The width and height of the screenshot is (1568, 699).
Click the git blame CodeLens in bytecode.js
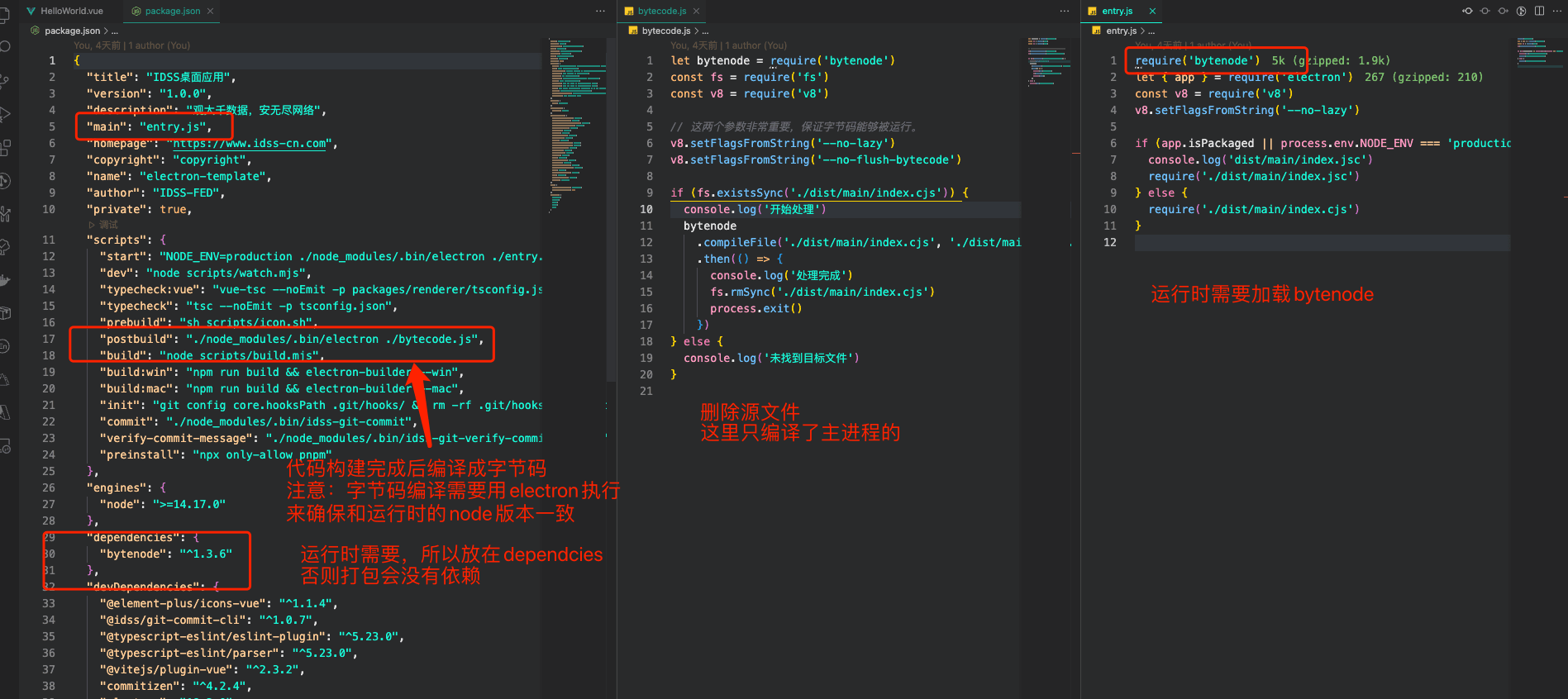point(728,45)
